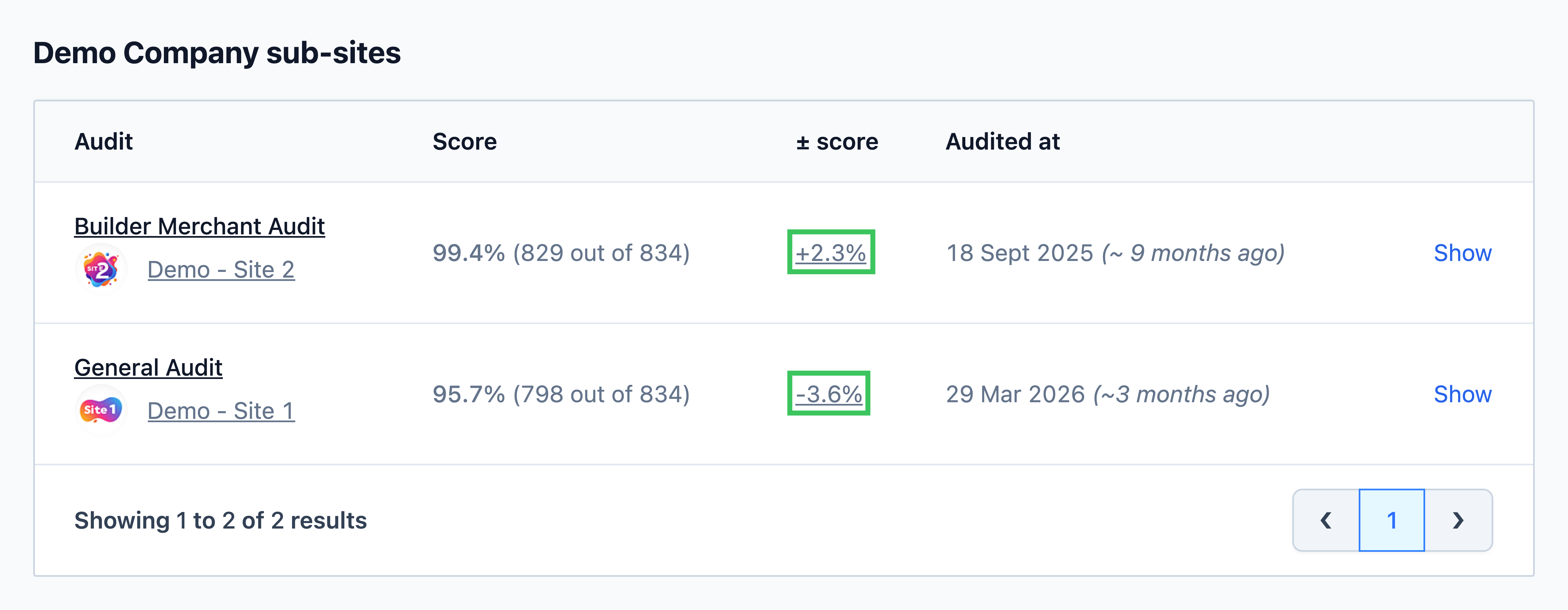Screen dimensions: 1568x610
Task: Click the Demo Company sub-sites heading
Action: coord(217,52)
